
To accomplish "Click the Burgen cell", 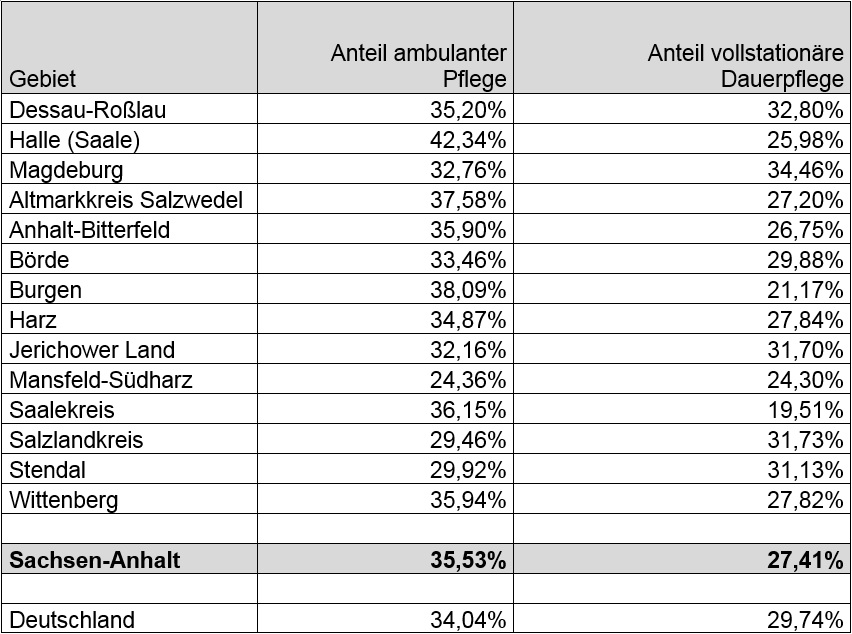I will click(x=46, y=290).
